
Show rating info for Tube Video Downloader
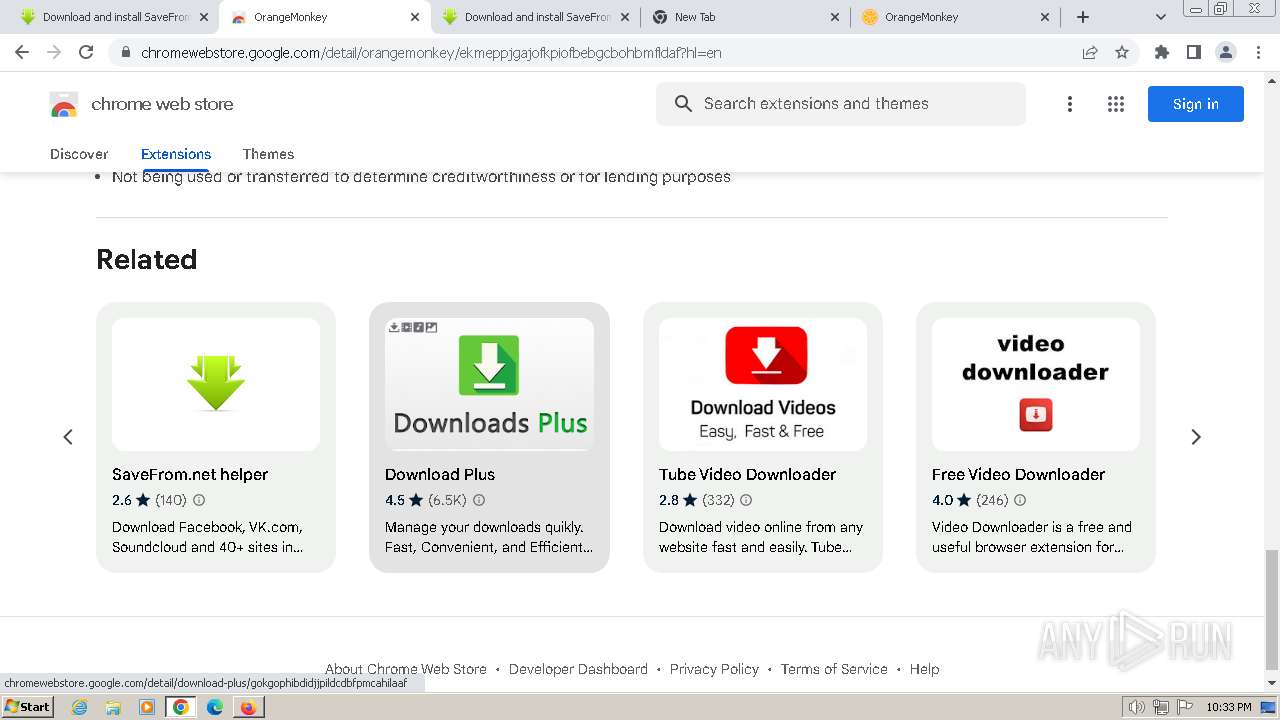click(746, 500)
